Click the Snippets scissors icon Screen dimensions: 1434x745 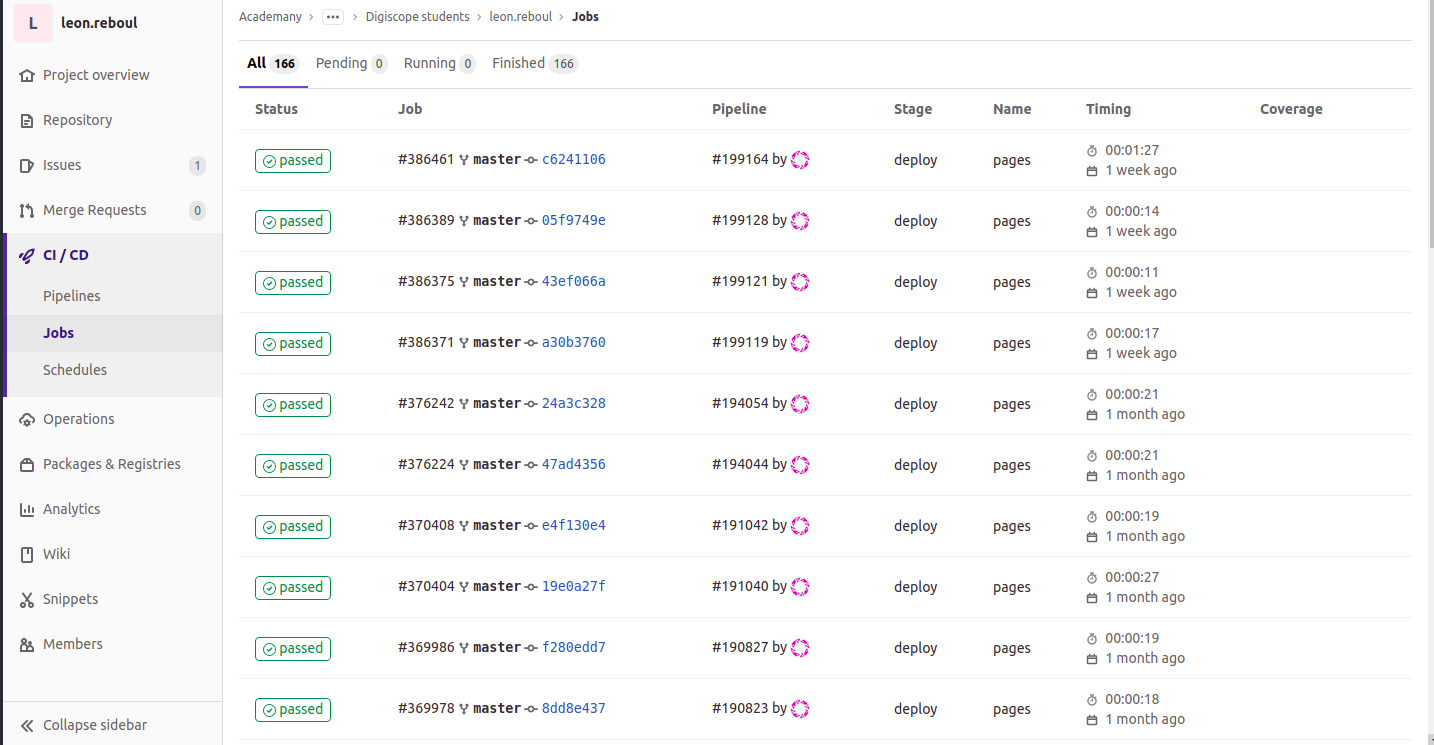(x=27, y=599)
